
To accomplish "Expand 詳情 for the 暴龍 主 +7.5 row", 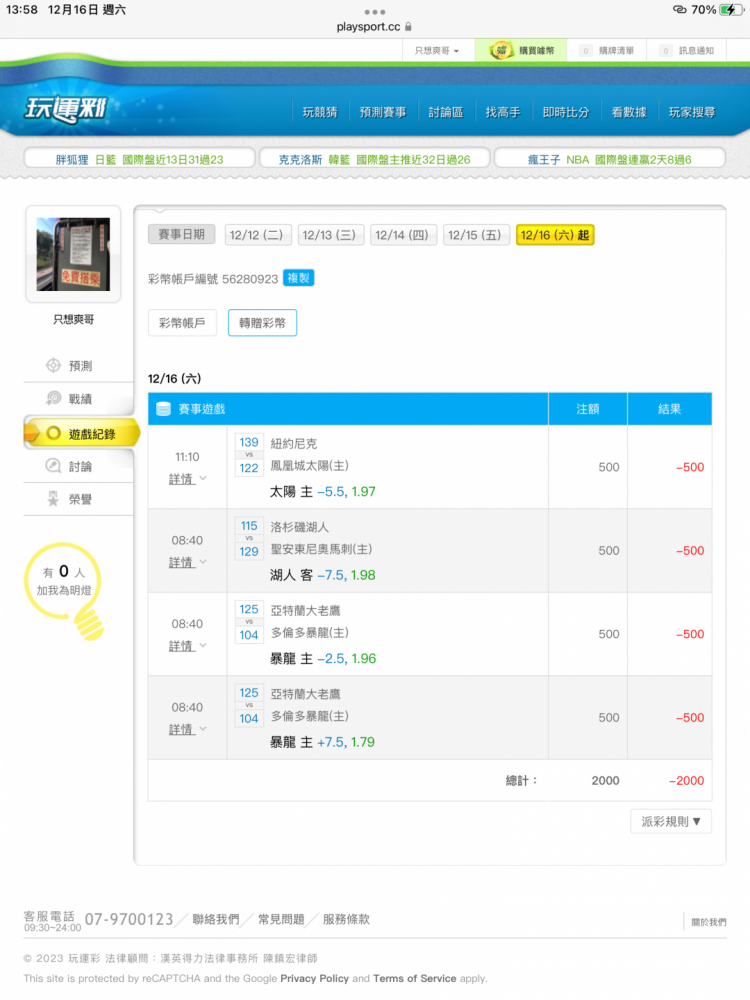I will tap(187, 730).
